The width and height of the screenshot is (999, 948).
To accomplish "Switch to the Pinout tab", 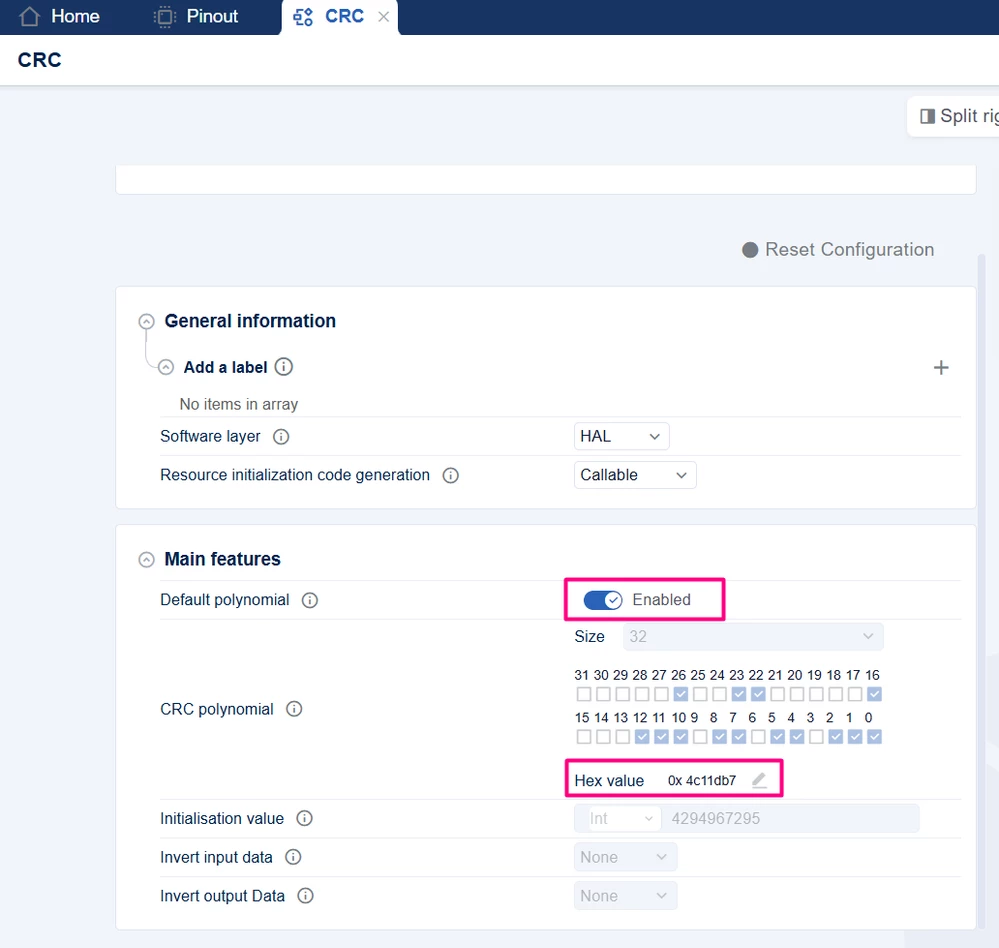I will pos(197,17).
